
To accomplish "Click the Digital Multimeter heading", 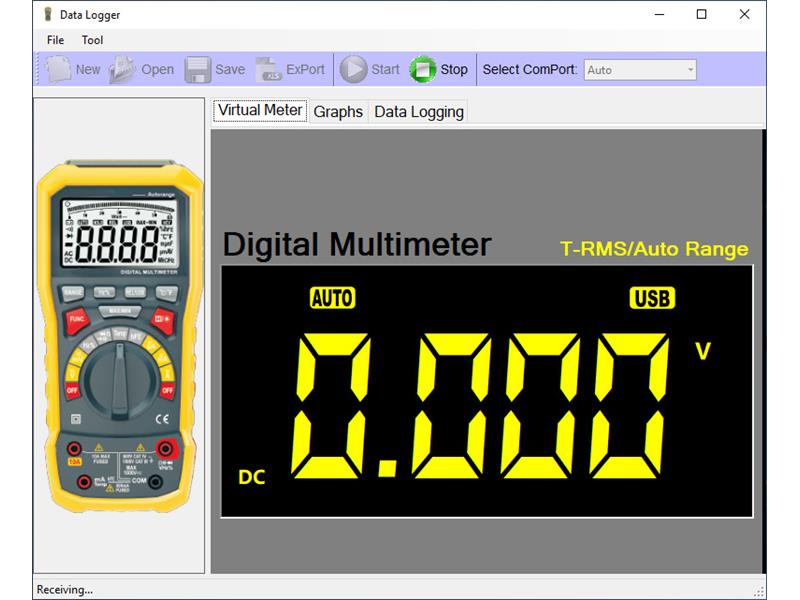I will [x=357, y=244].
